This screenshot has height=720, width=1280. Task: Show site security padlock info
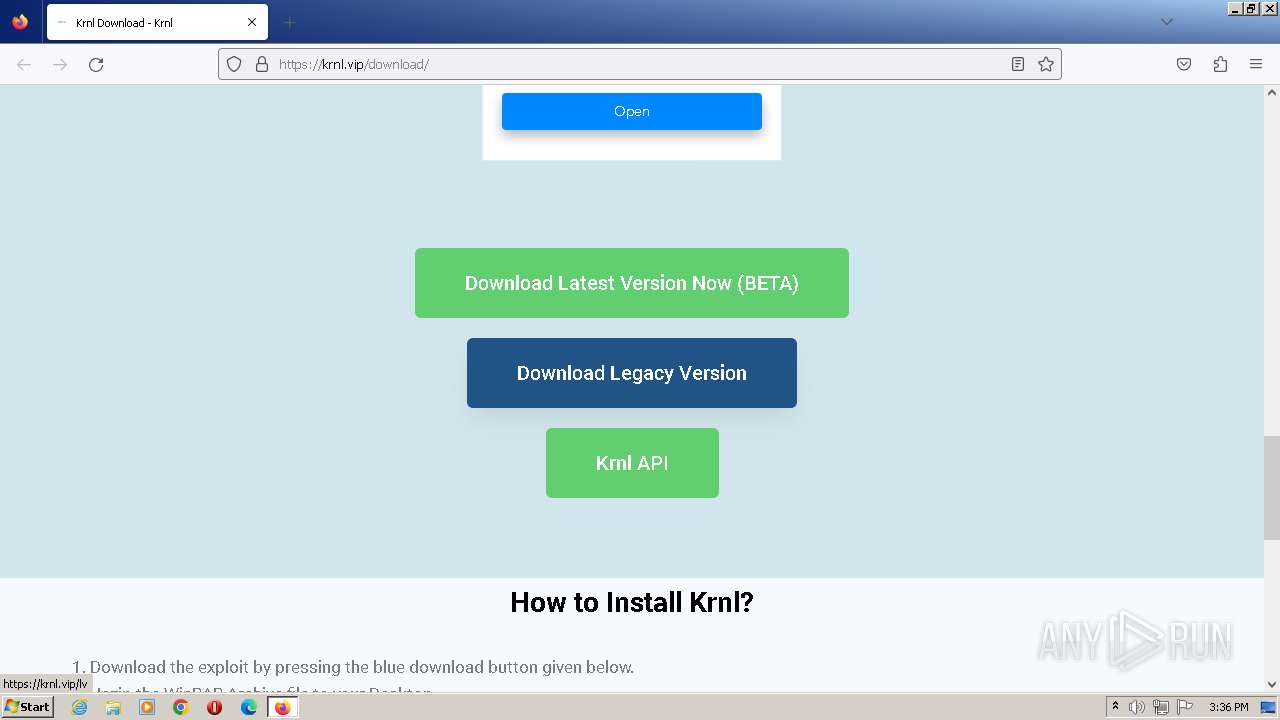[262, 64]
